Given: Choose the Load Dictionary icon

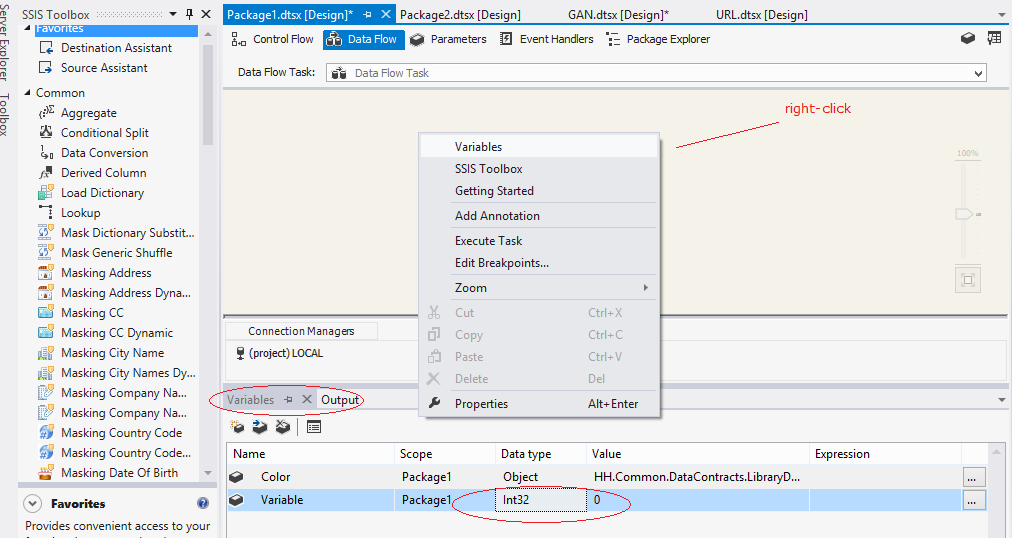Looking at the screenshot, I should pyautogui.click(x=46, y=192).
